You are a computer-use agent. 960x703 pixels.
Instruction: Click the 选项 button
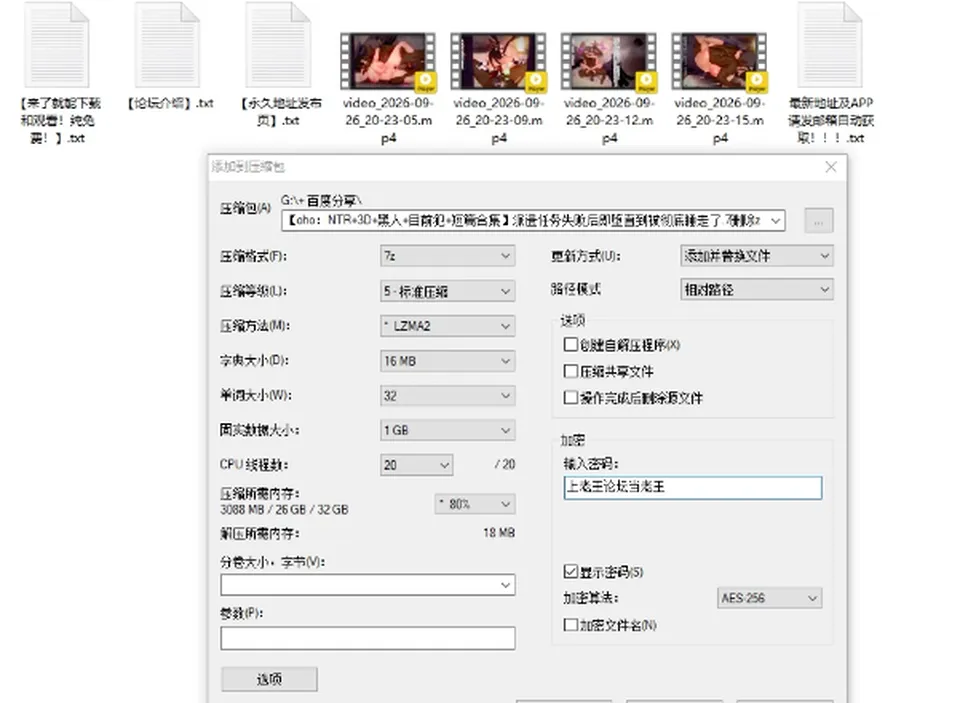tap(269, 679)
